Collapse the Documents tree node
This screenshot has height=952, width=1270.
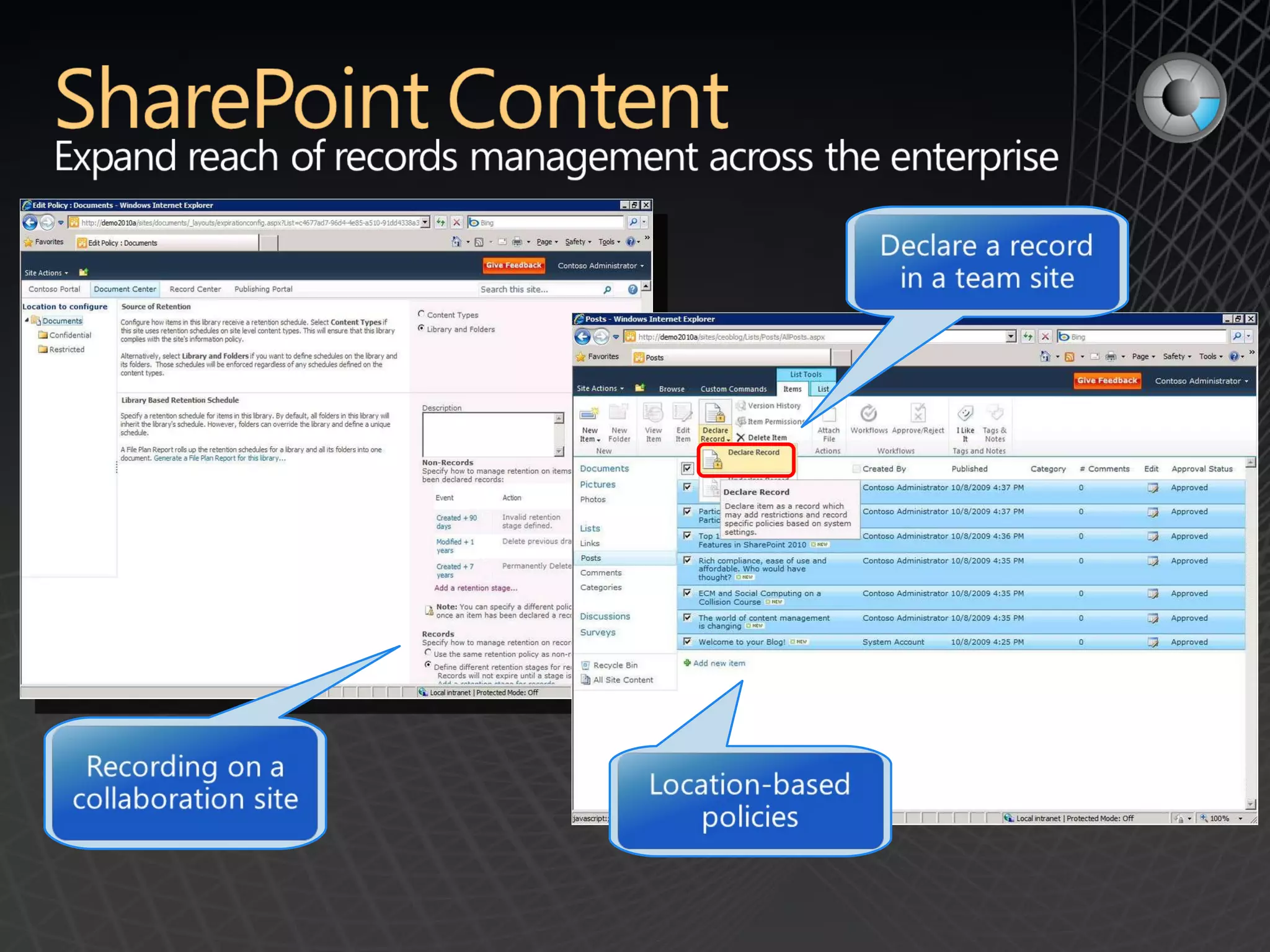point(27,320)
